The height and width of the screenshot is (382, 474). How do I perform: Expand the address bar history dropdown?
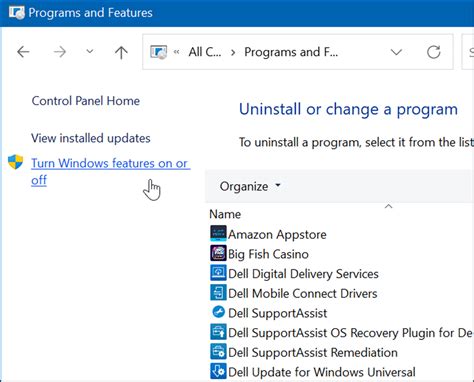point(396,52)
